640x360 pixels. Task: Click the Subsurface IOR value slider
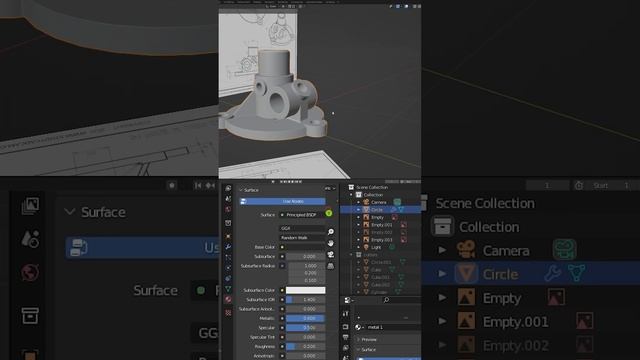click(306, 300)
